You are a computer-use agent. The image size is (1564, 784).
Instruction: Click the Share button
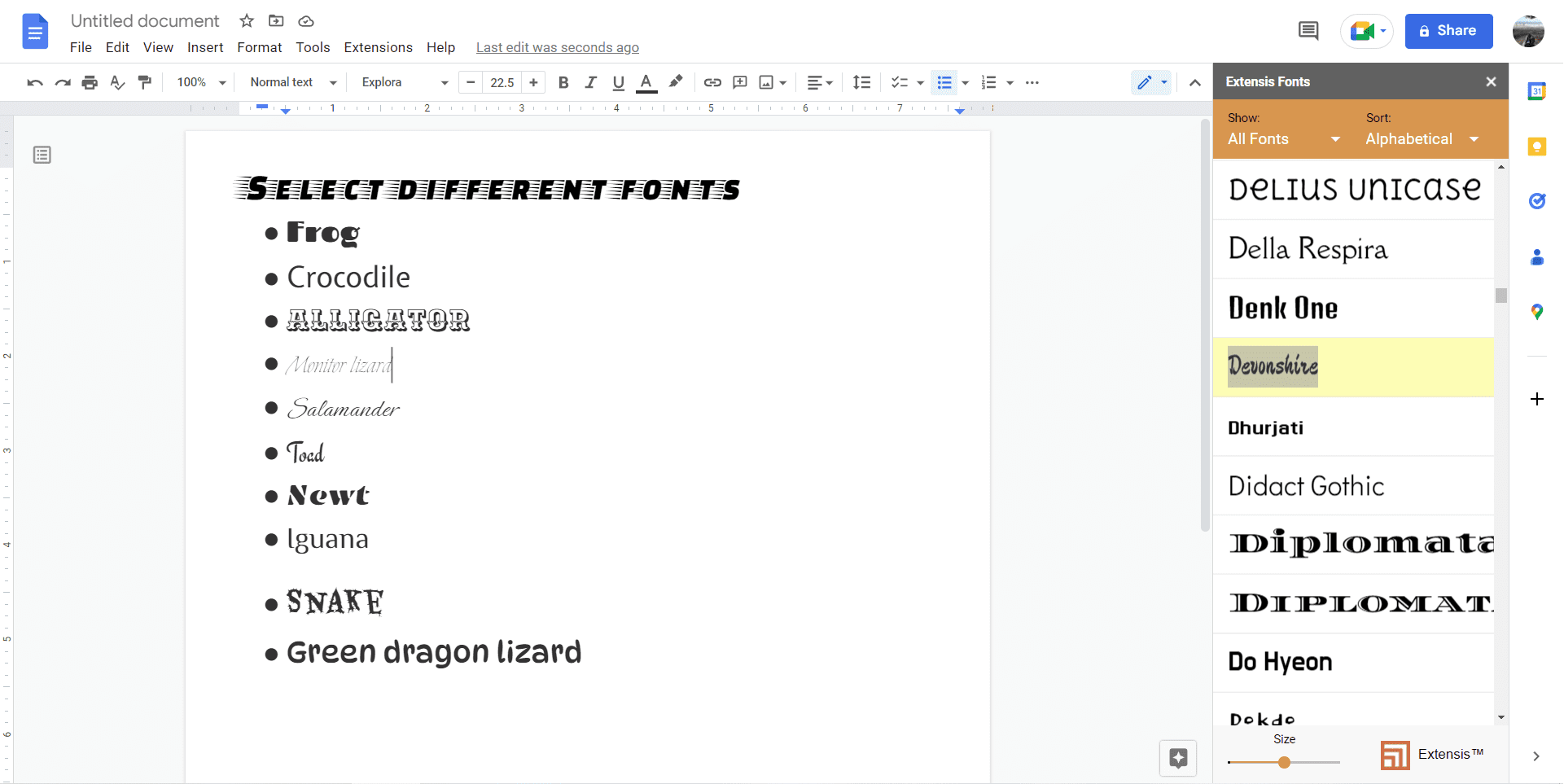coord(1448,31)
